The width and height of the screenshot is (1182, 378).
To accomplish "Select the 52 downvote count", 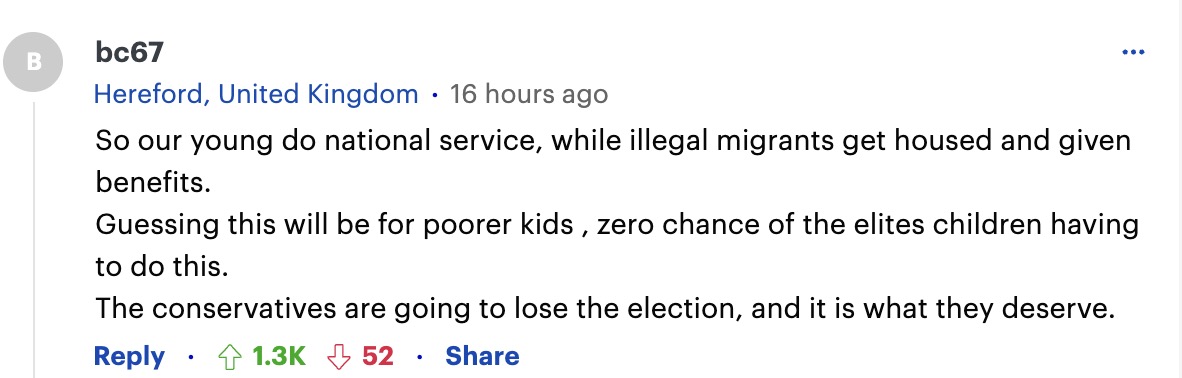I will (x=378, y=356).
